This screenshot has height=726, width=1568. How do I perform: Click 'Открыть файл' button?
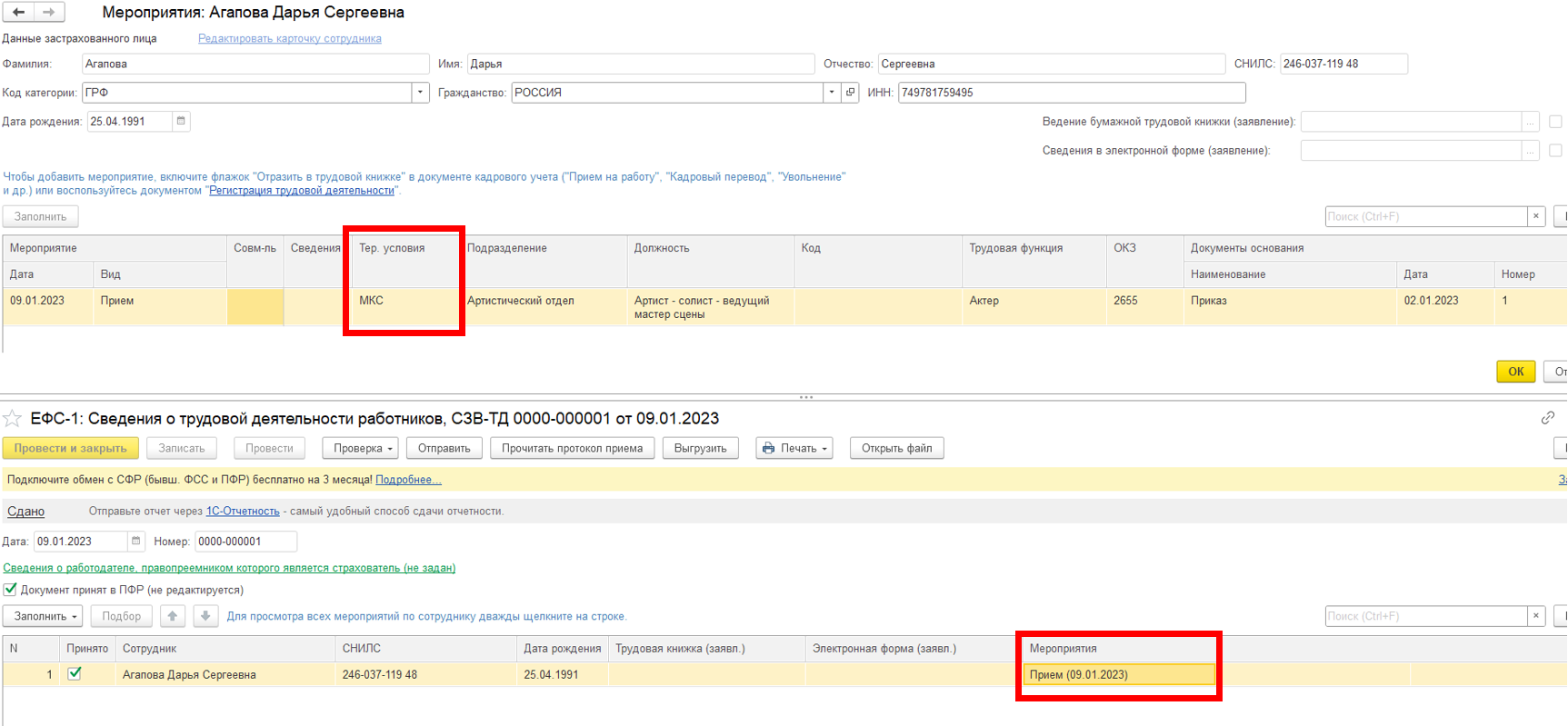(x=897, y=448)
